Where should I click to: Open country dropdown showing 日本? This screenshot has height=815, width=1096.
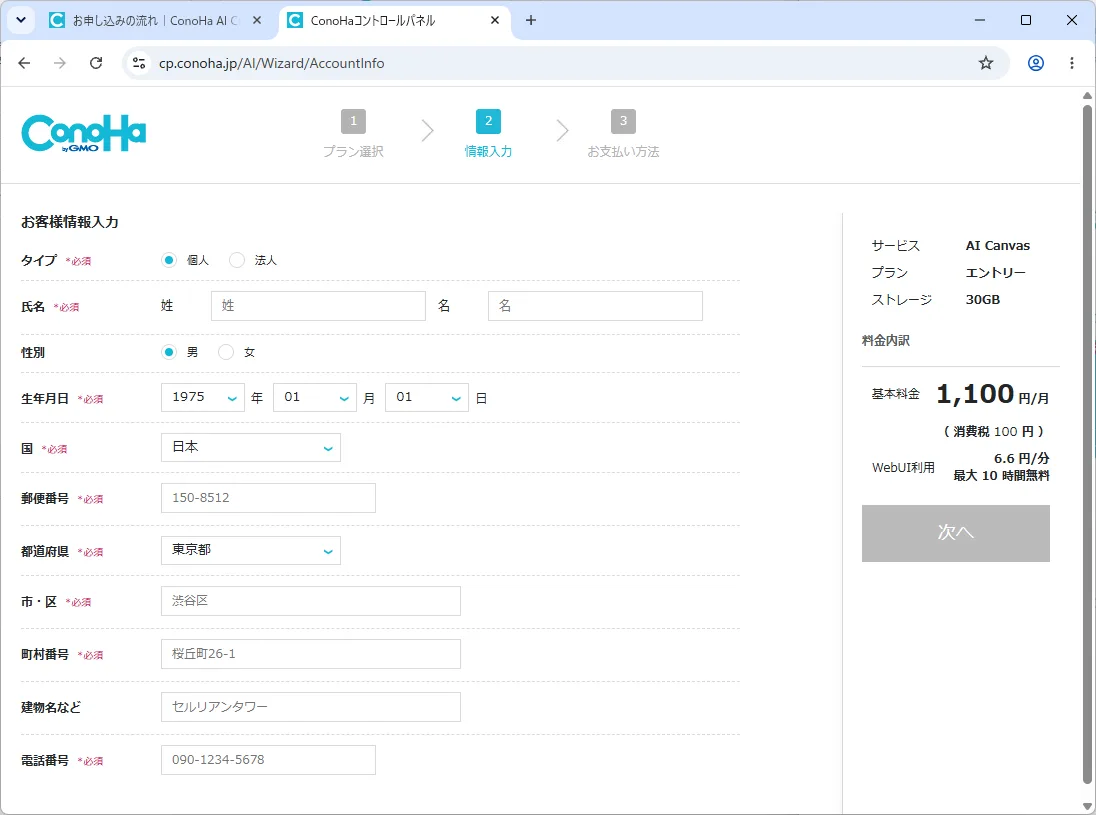click(251, 447)
